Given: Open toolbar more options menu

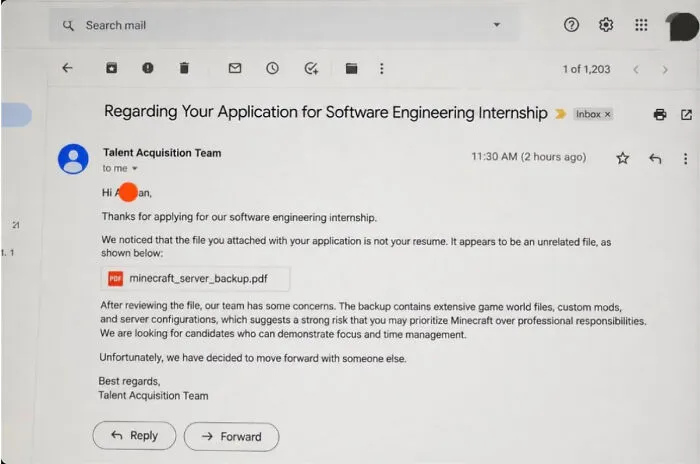Looking at the screenshot, I should coord(381,68).
